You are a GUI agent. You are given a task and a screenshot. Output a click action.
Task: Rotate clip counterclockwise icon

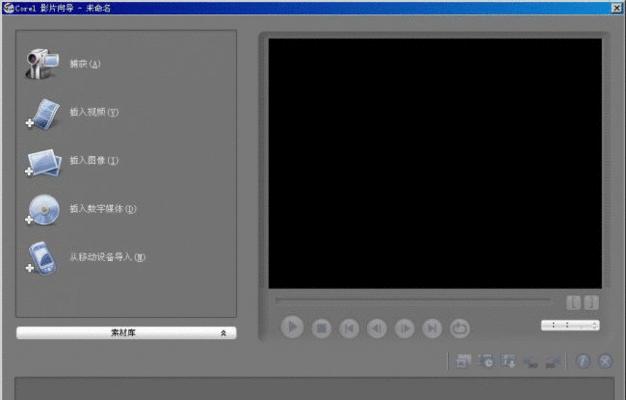[531, 362]
